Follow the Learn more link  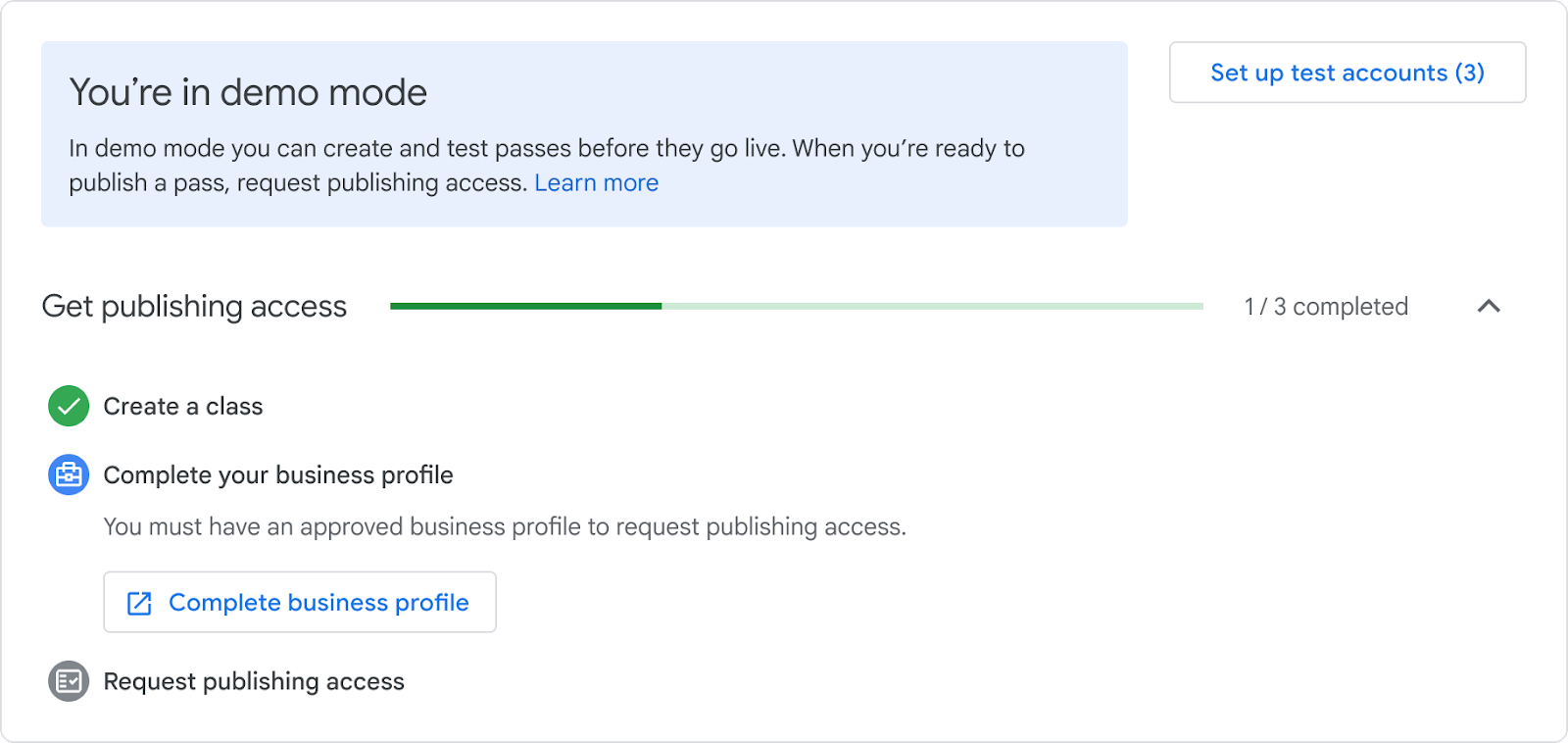[x=596, y=183]
